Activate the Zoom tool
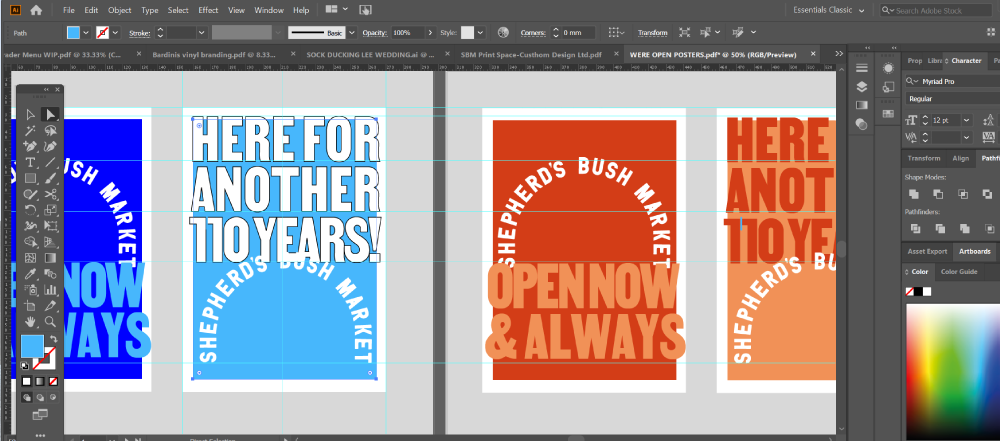Image resolution: width=1000 pixels, height=441 pixels. pyautogui.click(x=50, y=321)
